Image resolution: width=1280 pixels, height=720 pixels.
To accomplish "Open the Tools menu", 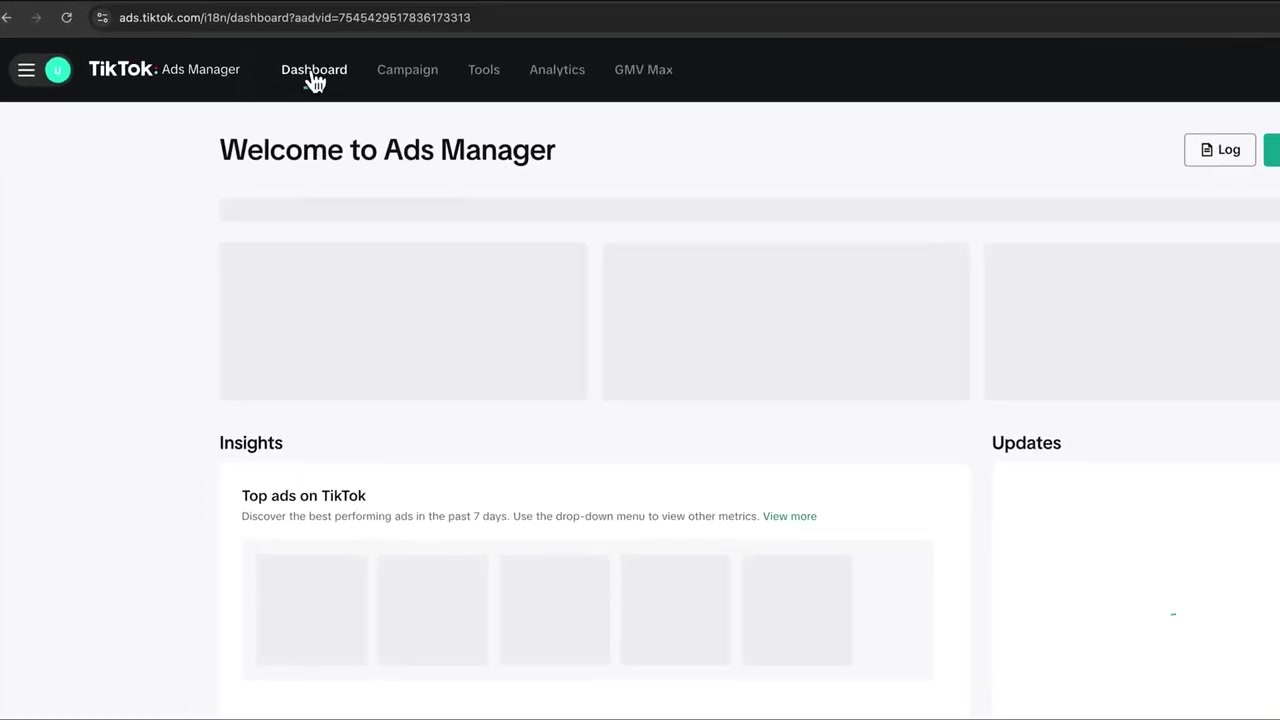I will click(484, 69).
